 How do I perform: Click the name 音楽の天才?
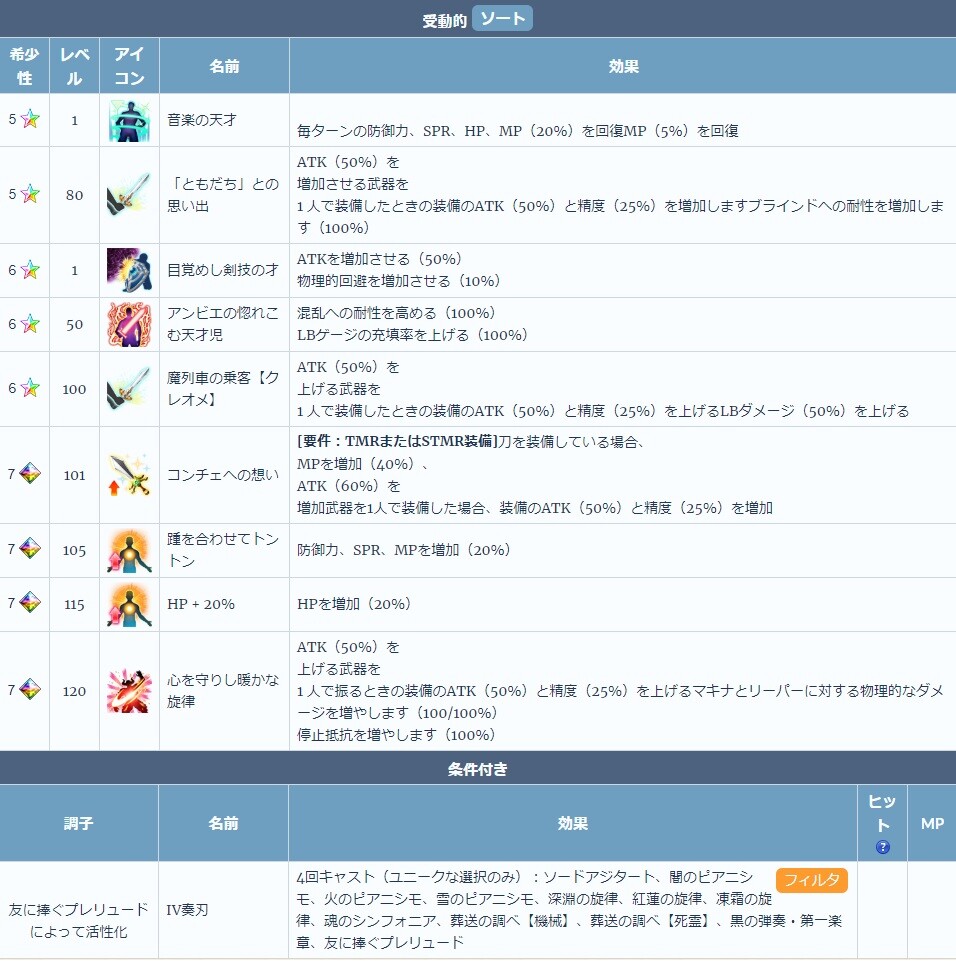click(202, 120)
